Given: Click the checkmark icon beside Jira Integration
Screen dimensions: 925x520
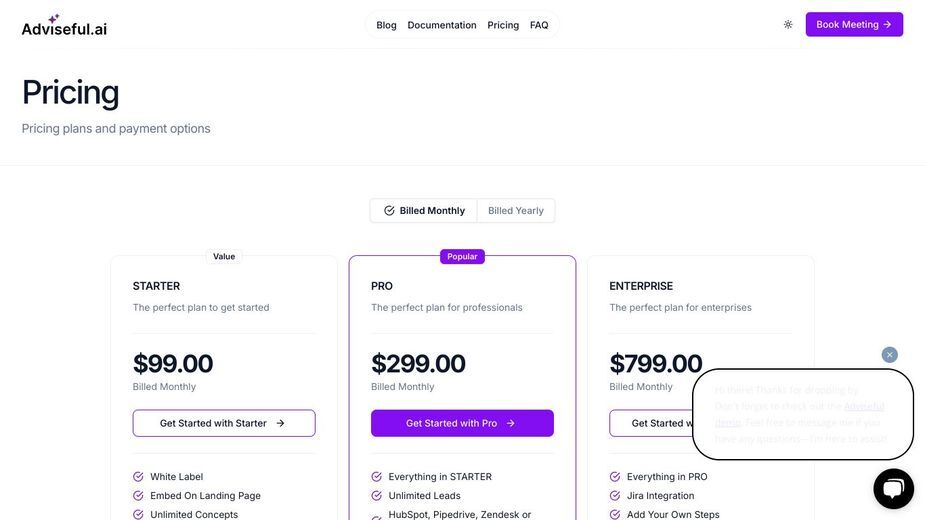Looking at the screenshot, I should (x=615, y=495).
